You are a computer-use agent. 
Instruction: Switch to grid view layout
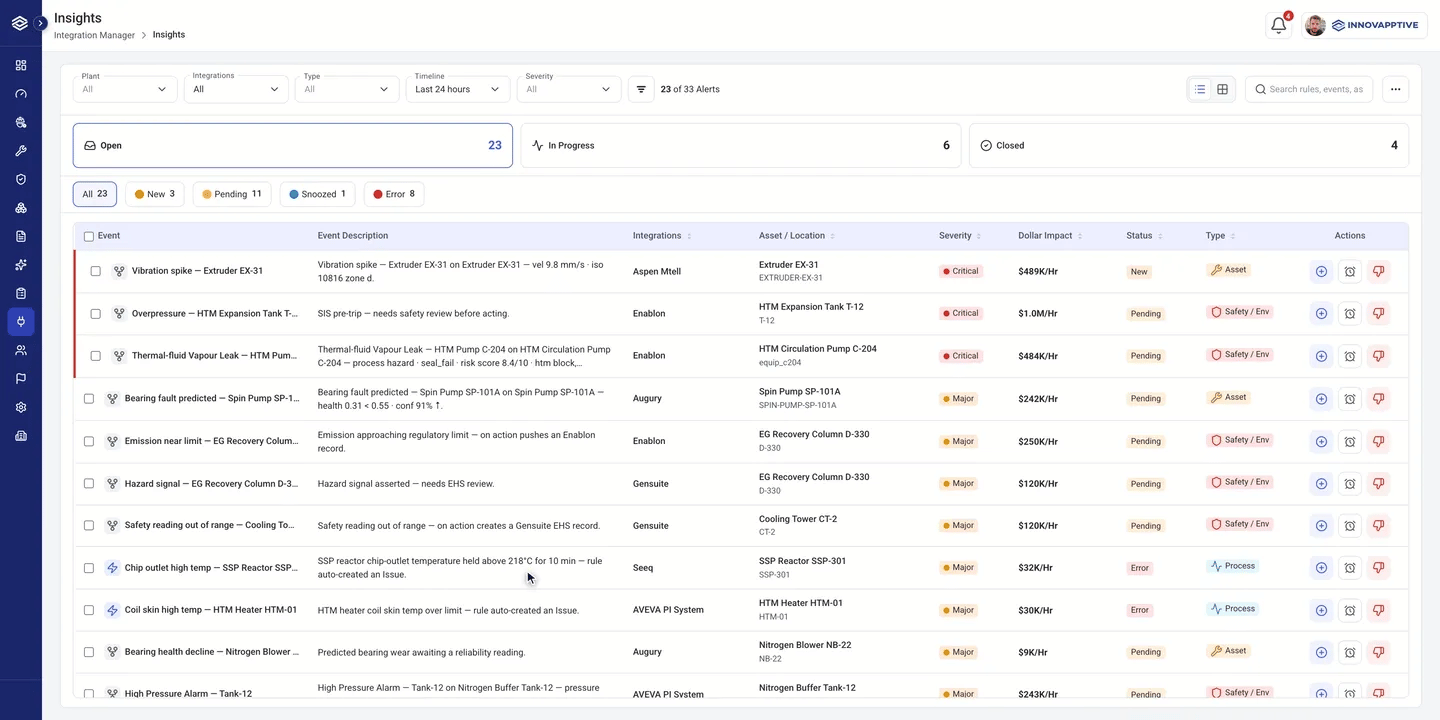(1222, 89)
